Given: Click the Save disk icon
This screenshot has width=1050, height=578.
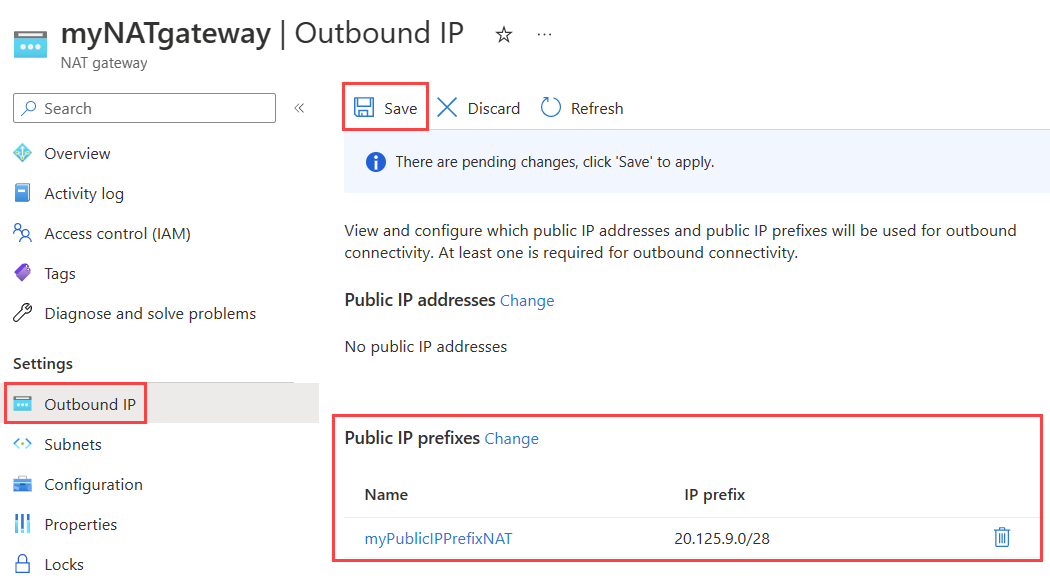Looking at the screenshot, I should 364,108.
